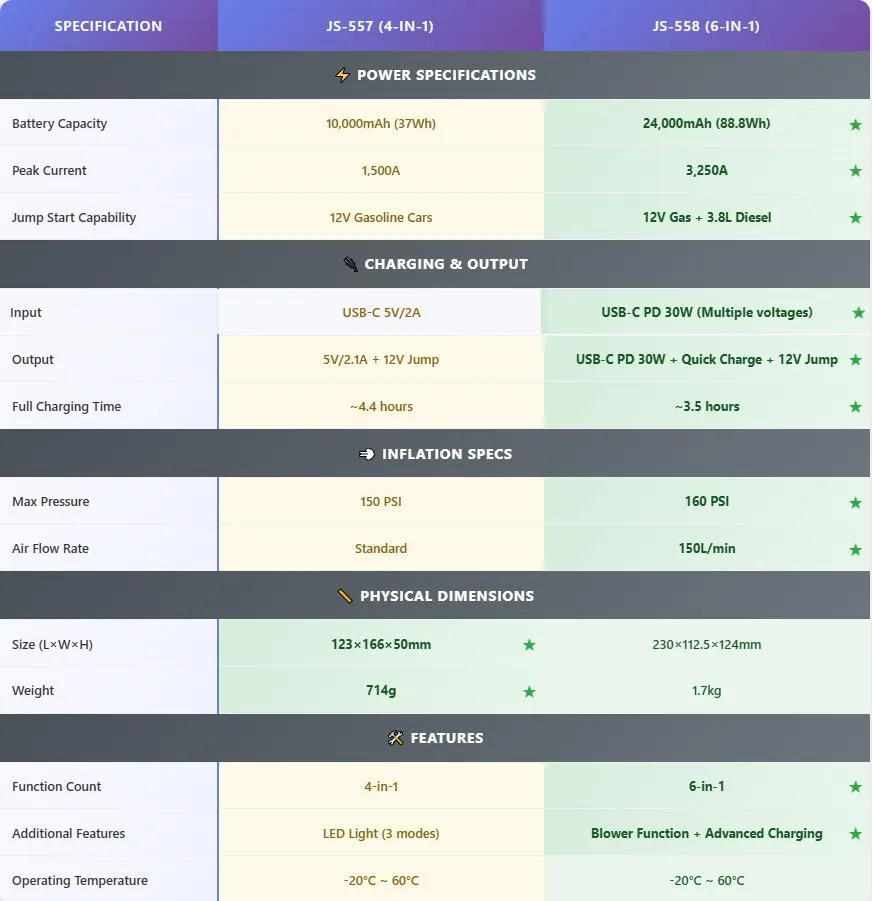
Task: Click the Operating Temperature row label
Action: tap(80, 880)
